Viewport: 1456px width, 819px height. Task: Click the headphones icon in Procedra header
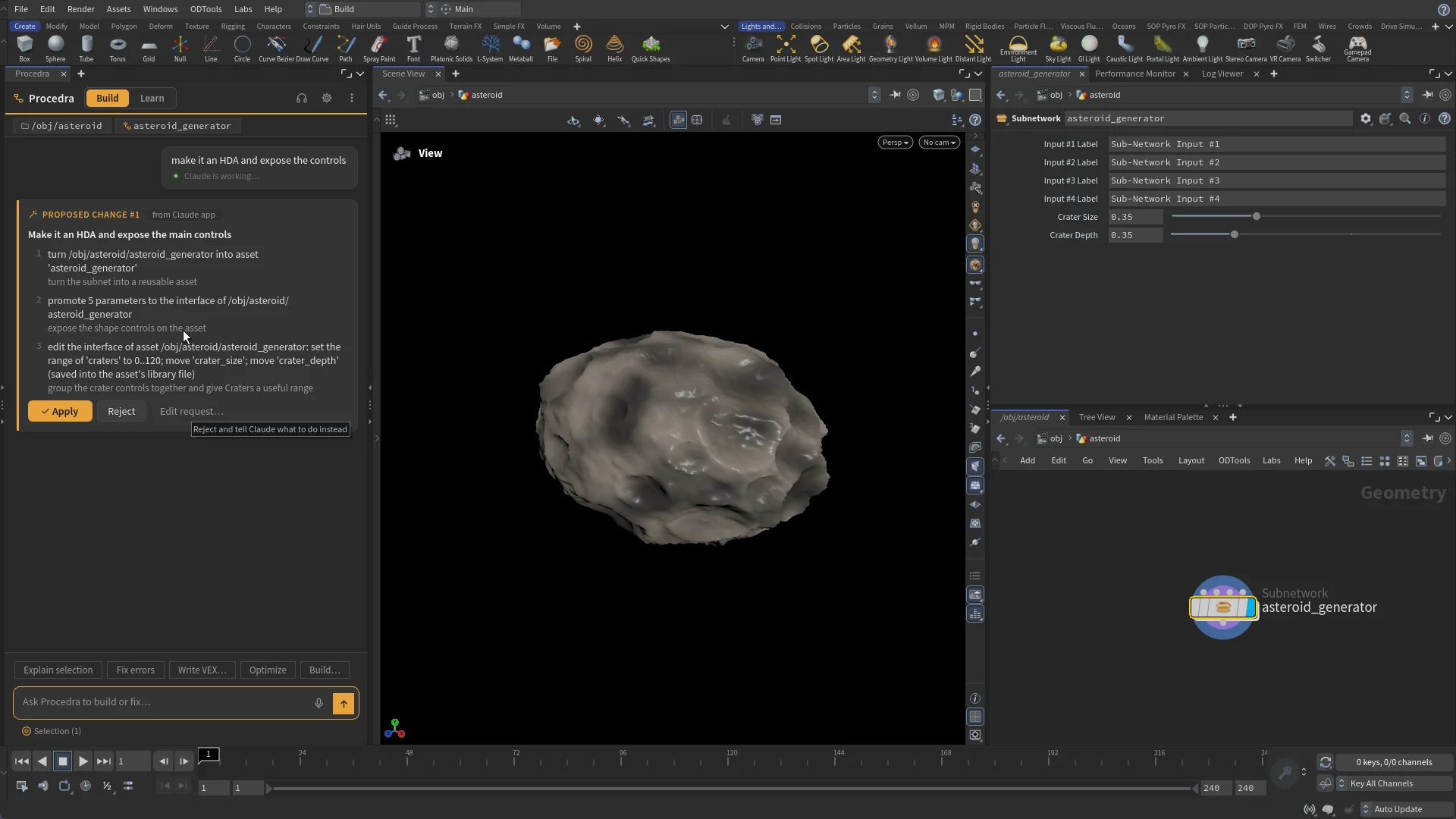[x=302, y=98]
